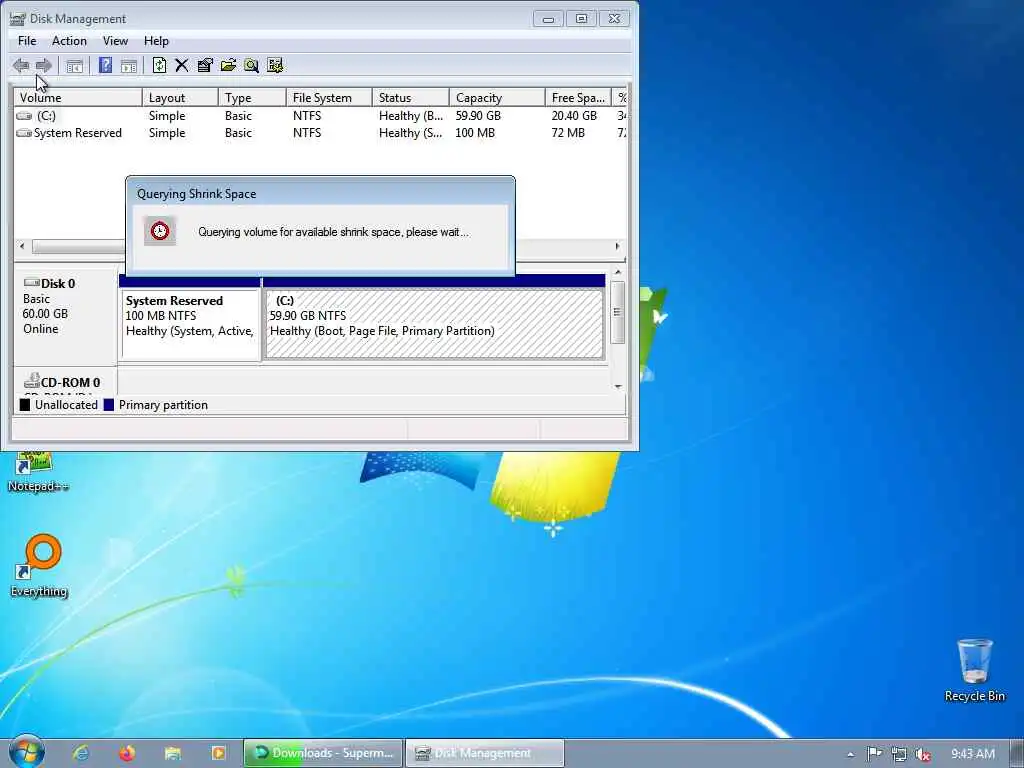Image resolution: width=1024 pixels, height=768 pixels.
Task: Click the Disk Management taskbar button
Action: pos(484,753)
